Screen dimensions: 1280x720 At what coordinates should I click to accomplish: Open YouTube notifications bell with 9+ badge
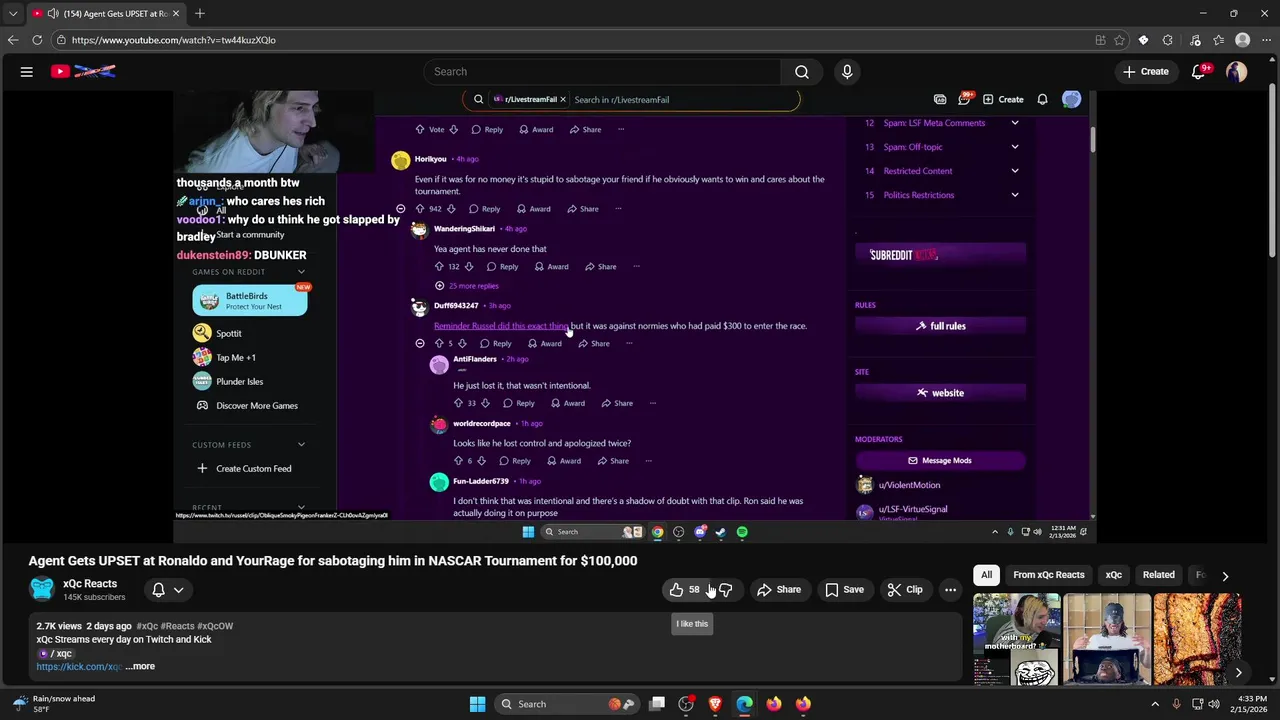(x=1199, y=71)
